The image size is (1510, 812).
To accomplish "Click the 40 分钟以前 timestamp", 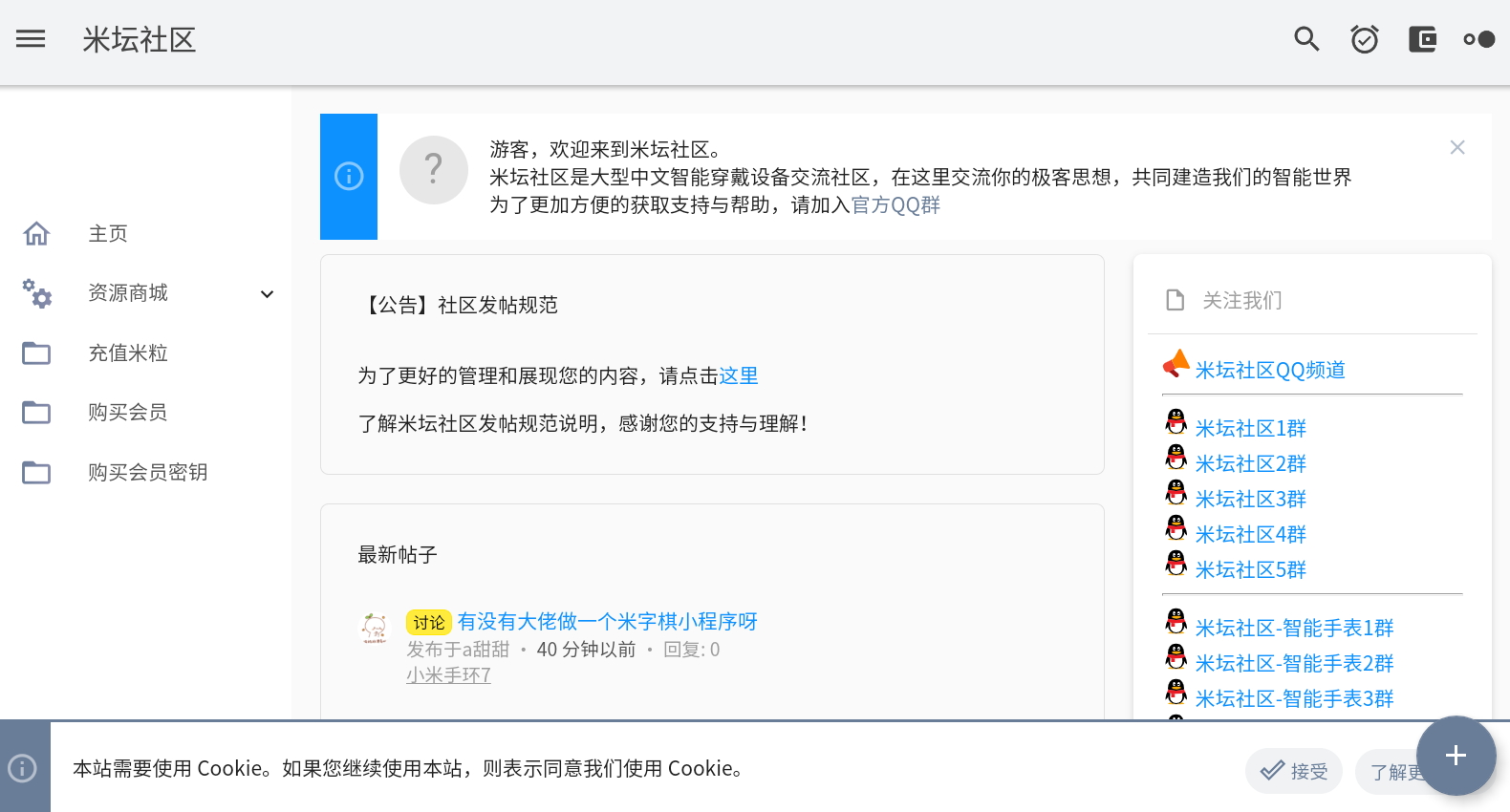I will (x=586, y=651).
